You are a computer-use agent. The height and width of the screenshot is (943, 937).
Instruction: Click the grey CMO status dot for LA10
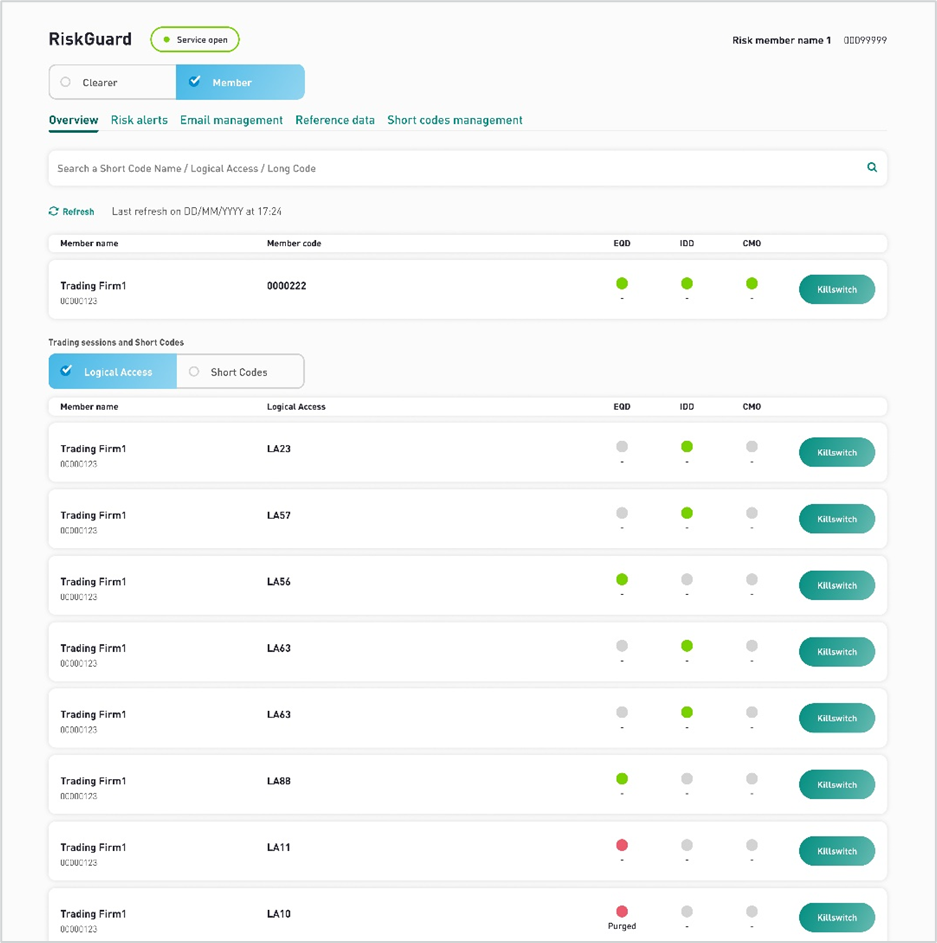pyautogui.click(x=752, y=911)
